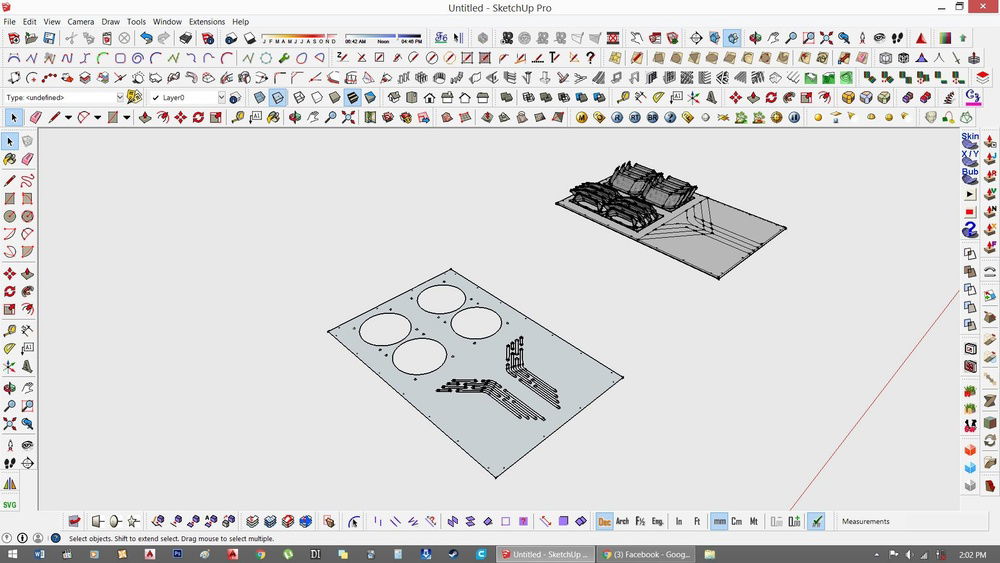Click the Save file icon
The width and height of the screenshot is (1000, 563).
coord(49,38)
